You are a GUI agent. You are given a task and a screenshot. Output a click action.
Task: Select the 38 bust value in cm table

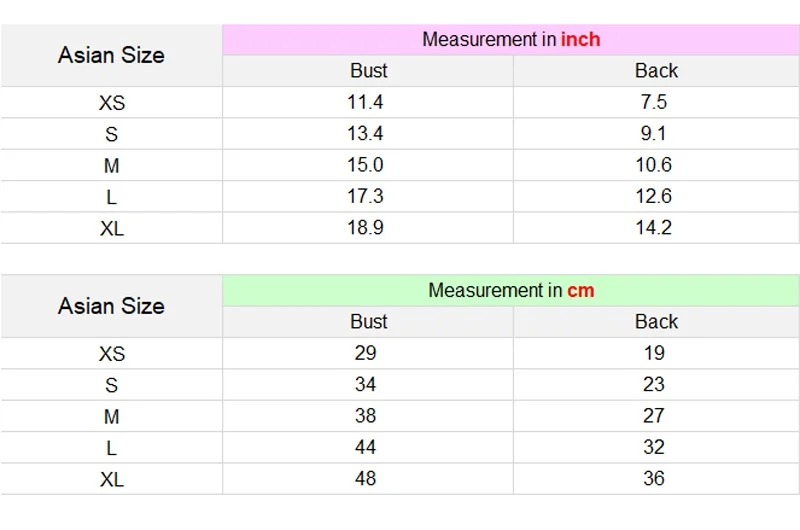click(365, 416)
